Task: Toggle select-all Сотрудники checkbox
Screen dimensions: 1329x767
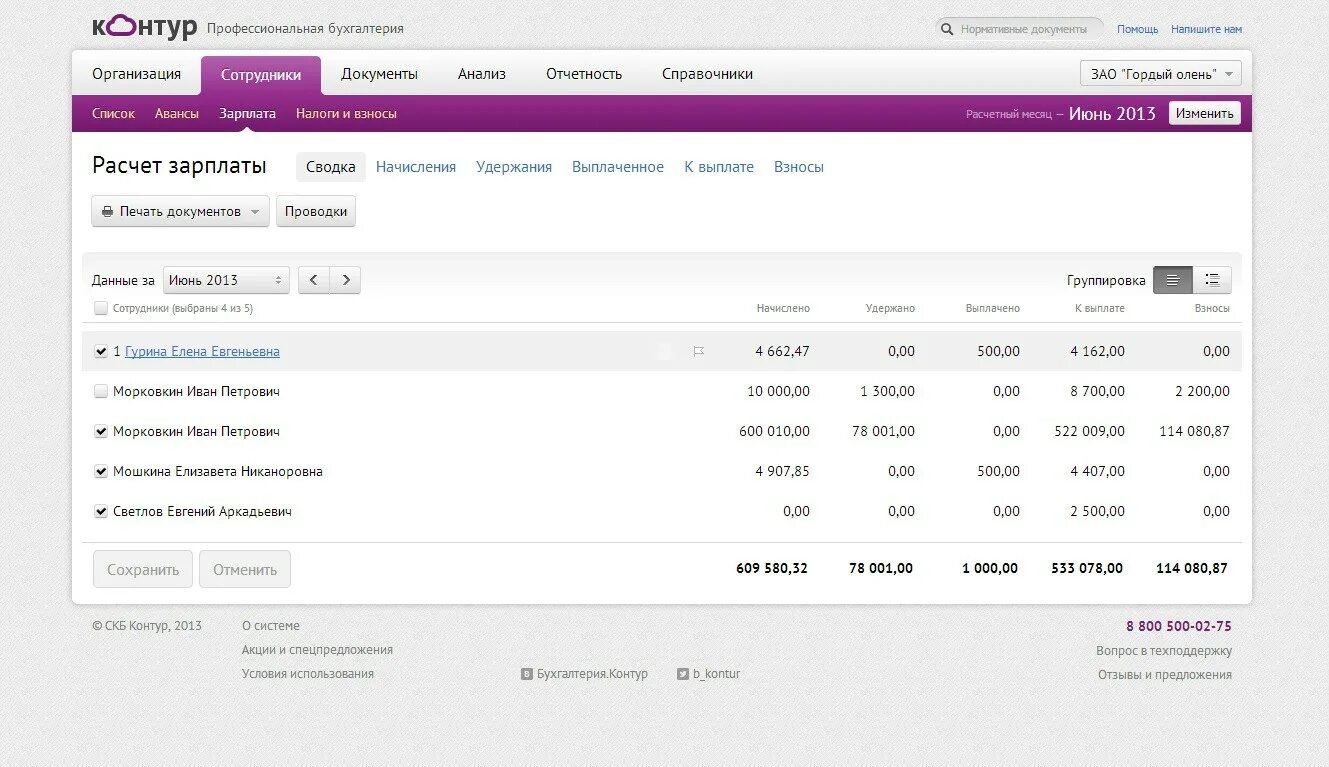Action: pos(101,309)
